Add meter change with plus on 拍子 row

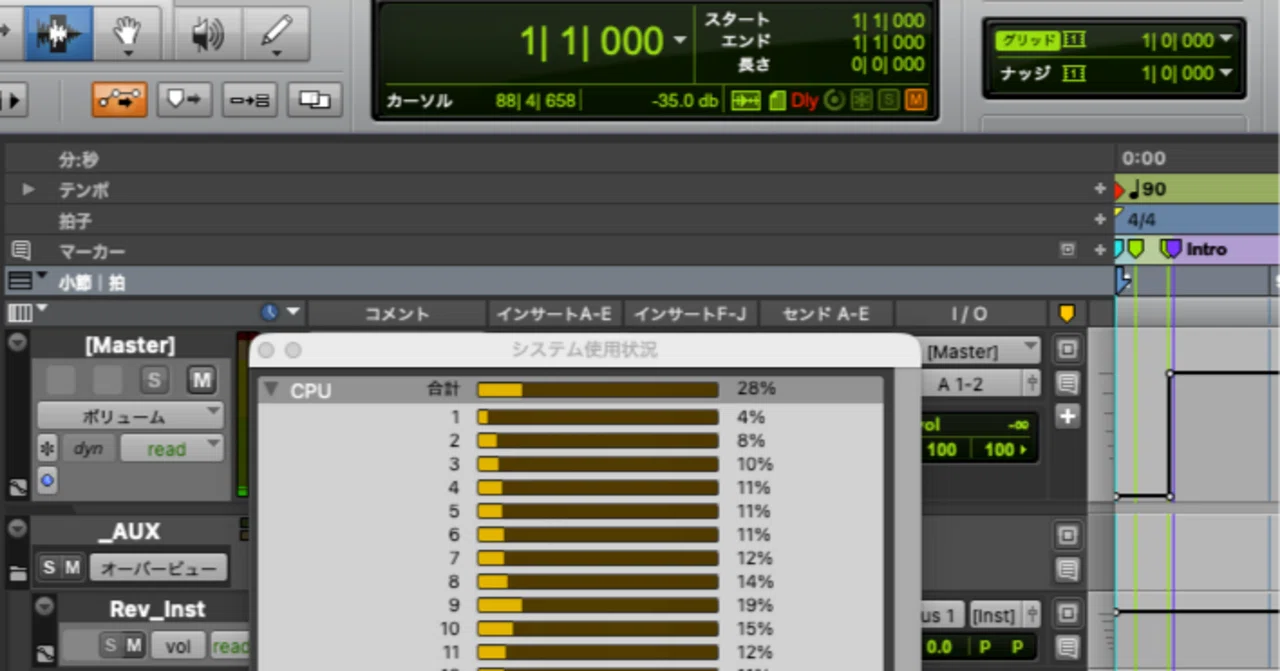1100,219
